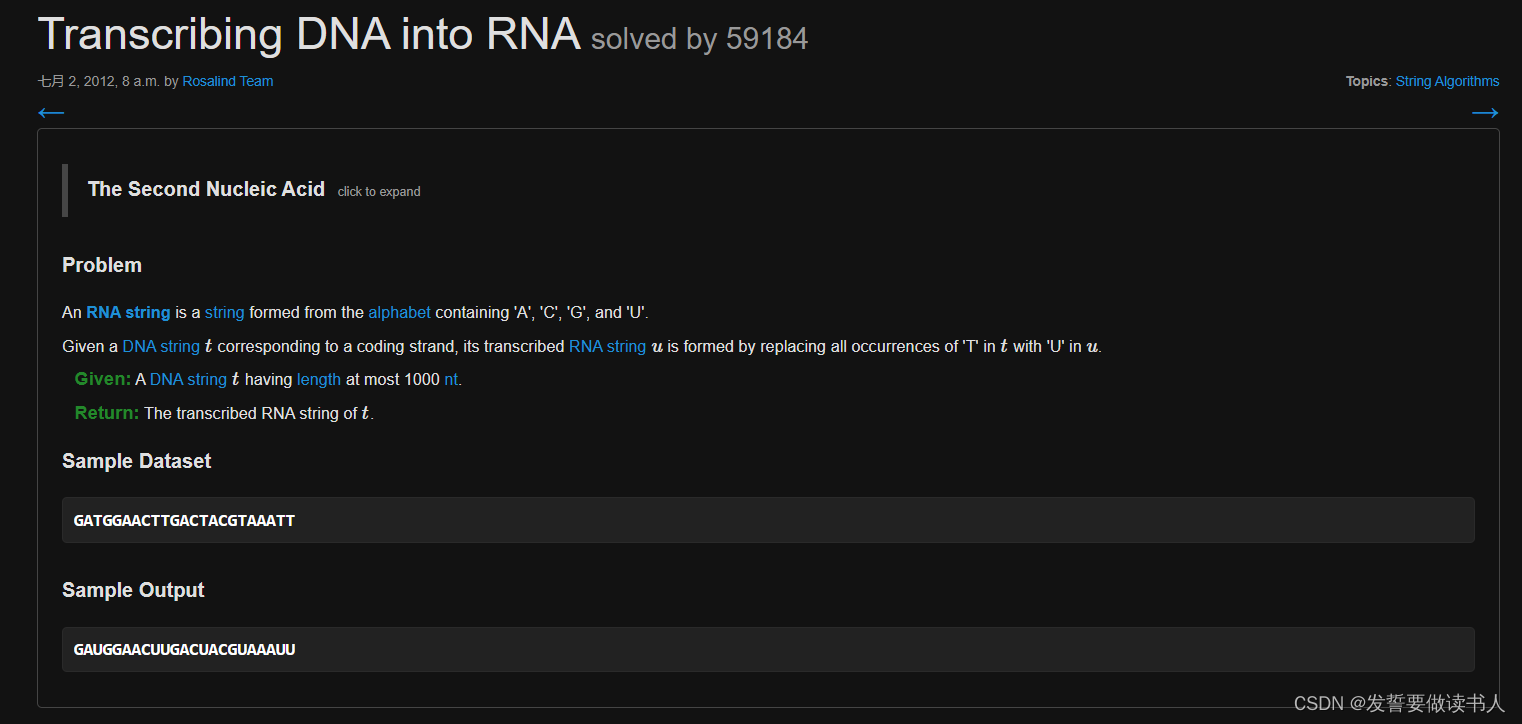The width and height of the screenshot is (1522, 724).
Task: Expand 'The Second Nucleic Acid' introduction section
Action: point(206,189)
